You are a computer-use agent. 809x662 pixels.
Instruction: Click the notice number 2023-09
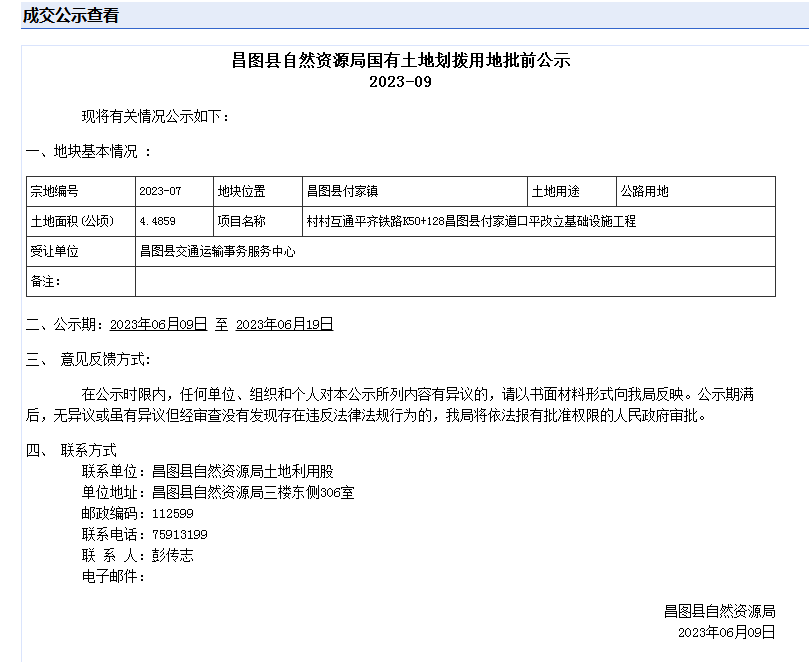tap(400, 82)
